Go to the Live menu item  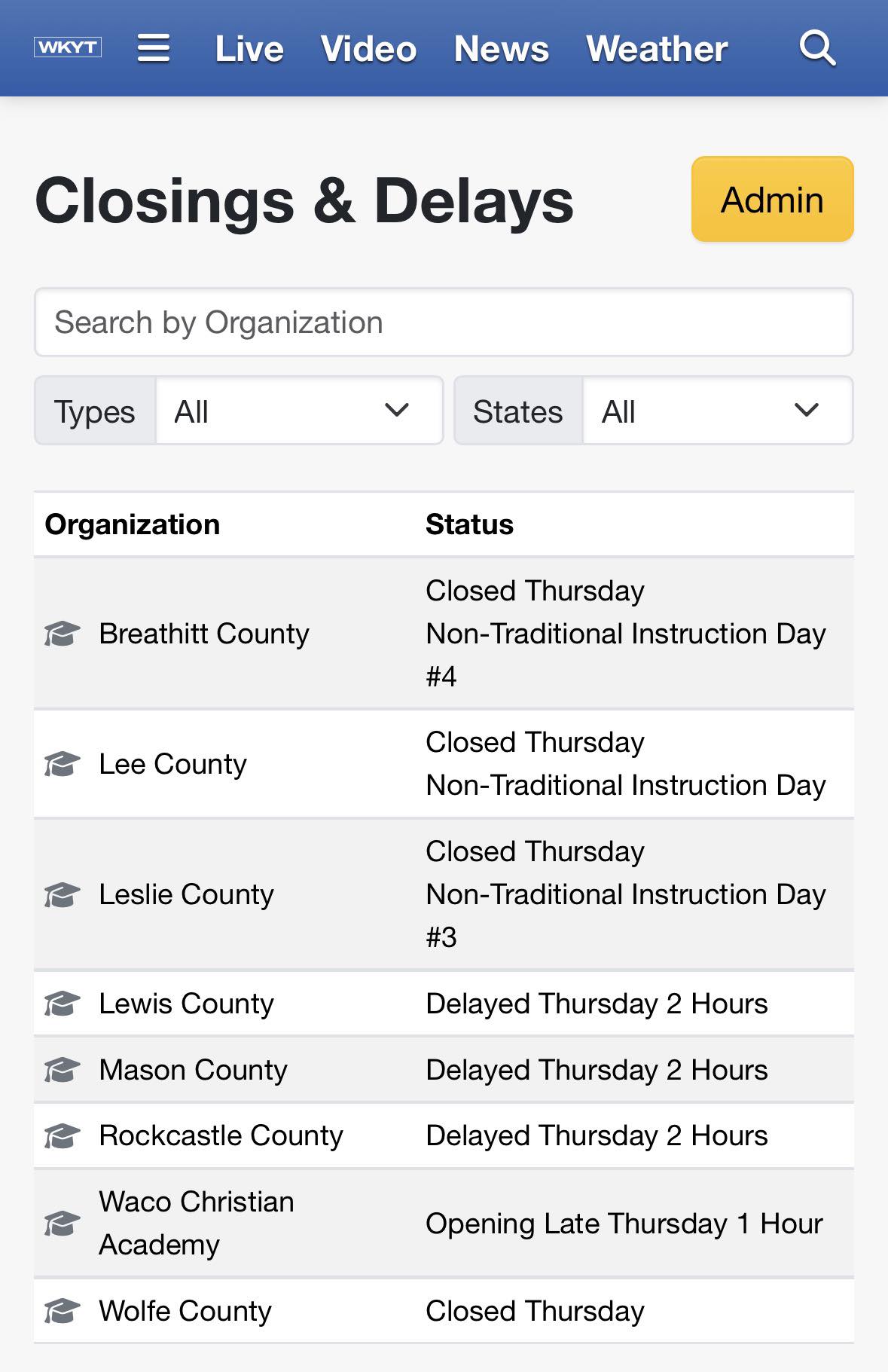249,49
